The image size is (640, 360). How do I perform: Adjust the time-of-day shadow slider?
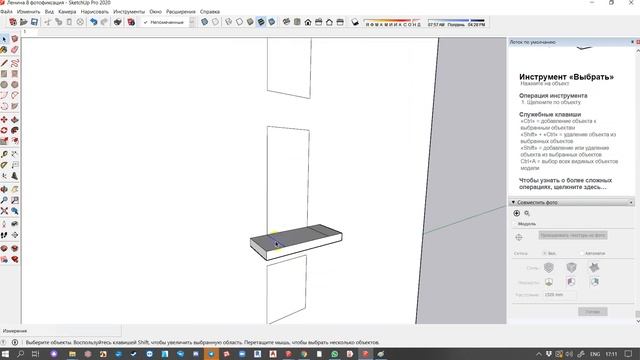[x=456, y=20]
